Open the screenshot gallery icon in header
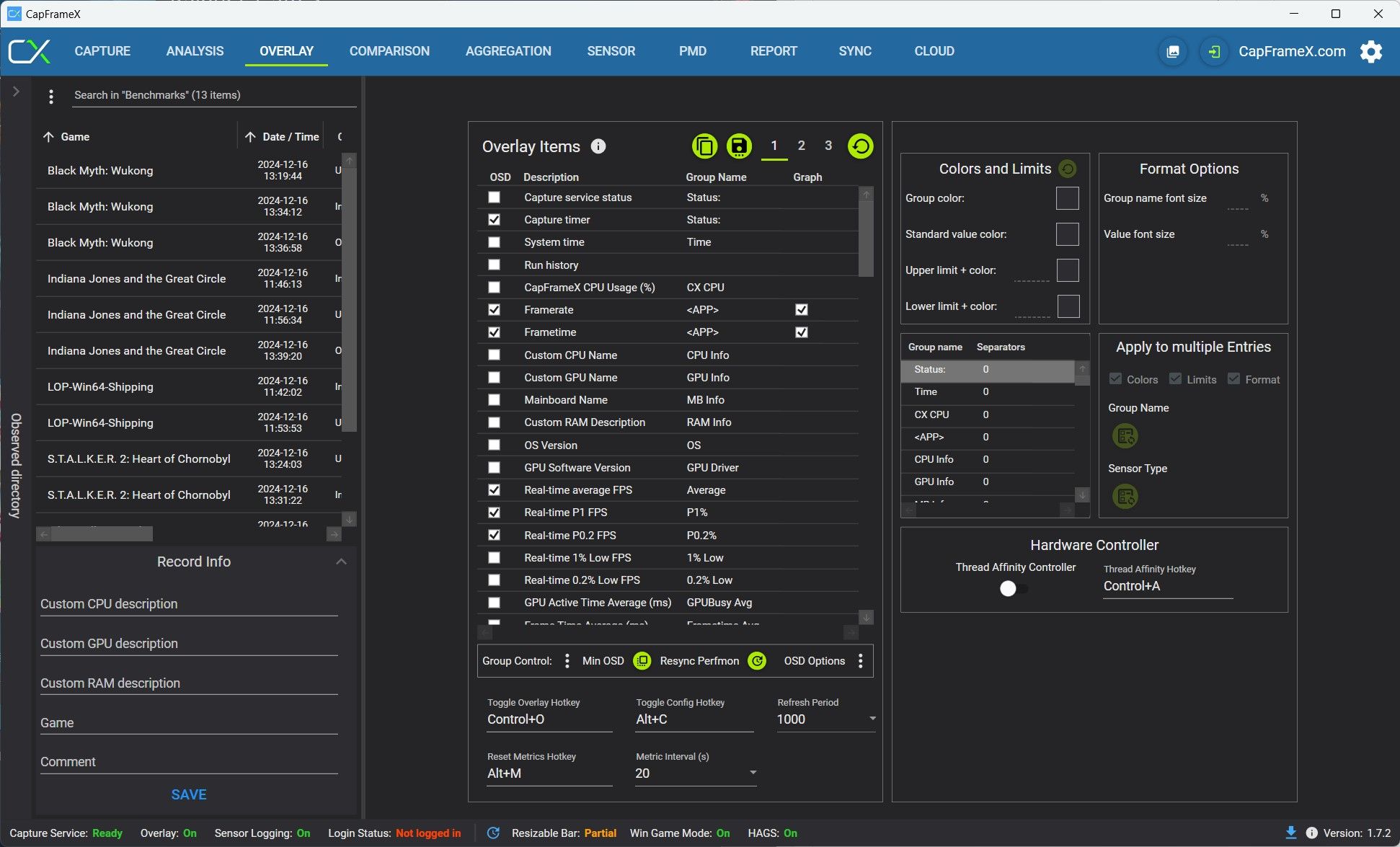This screenshot has height=847, width=1400. [x=1173, y=51]
